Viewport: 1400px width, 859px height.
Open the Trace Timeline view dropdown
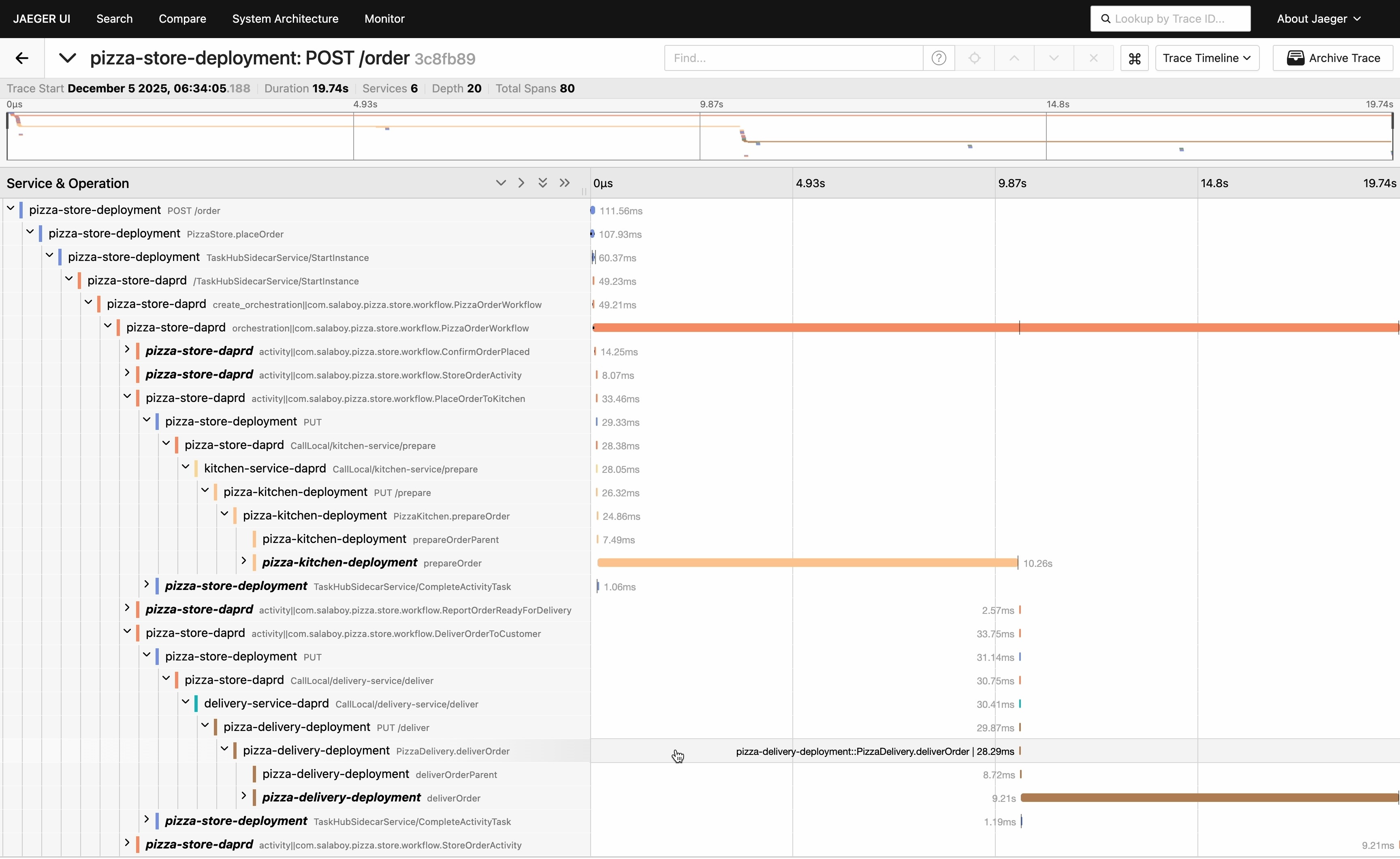1207,58
